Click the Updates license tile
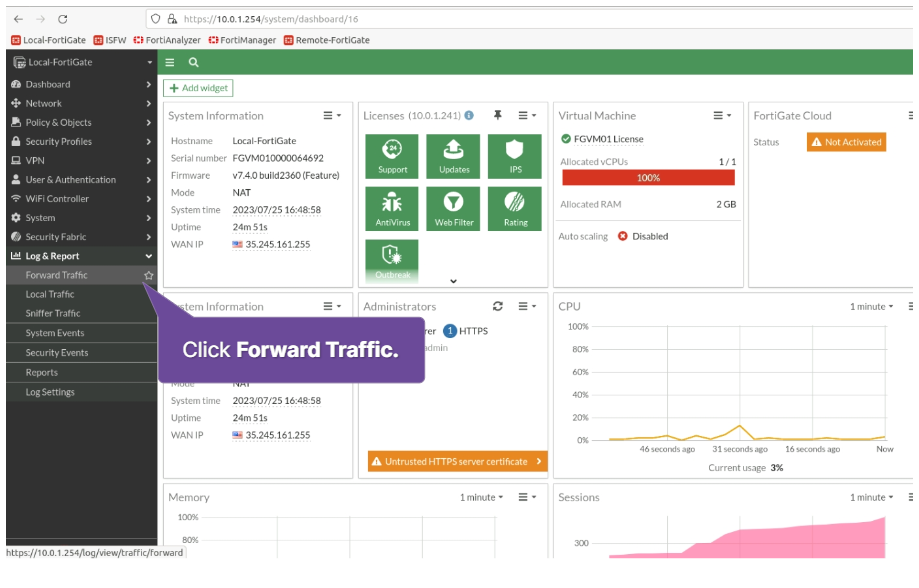This screenshot has width=919, height=588. tap(454, 157)
